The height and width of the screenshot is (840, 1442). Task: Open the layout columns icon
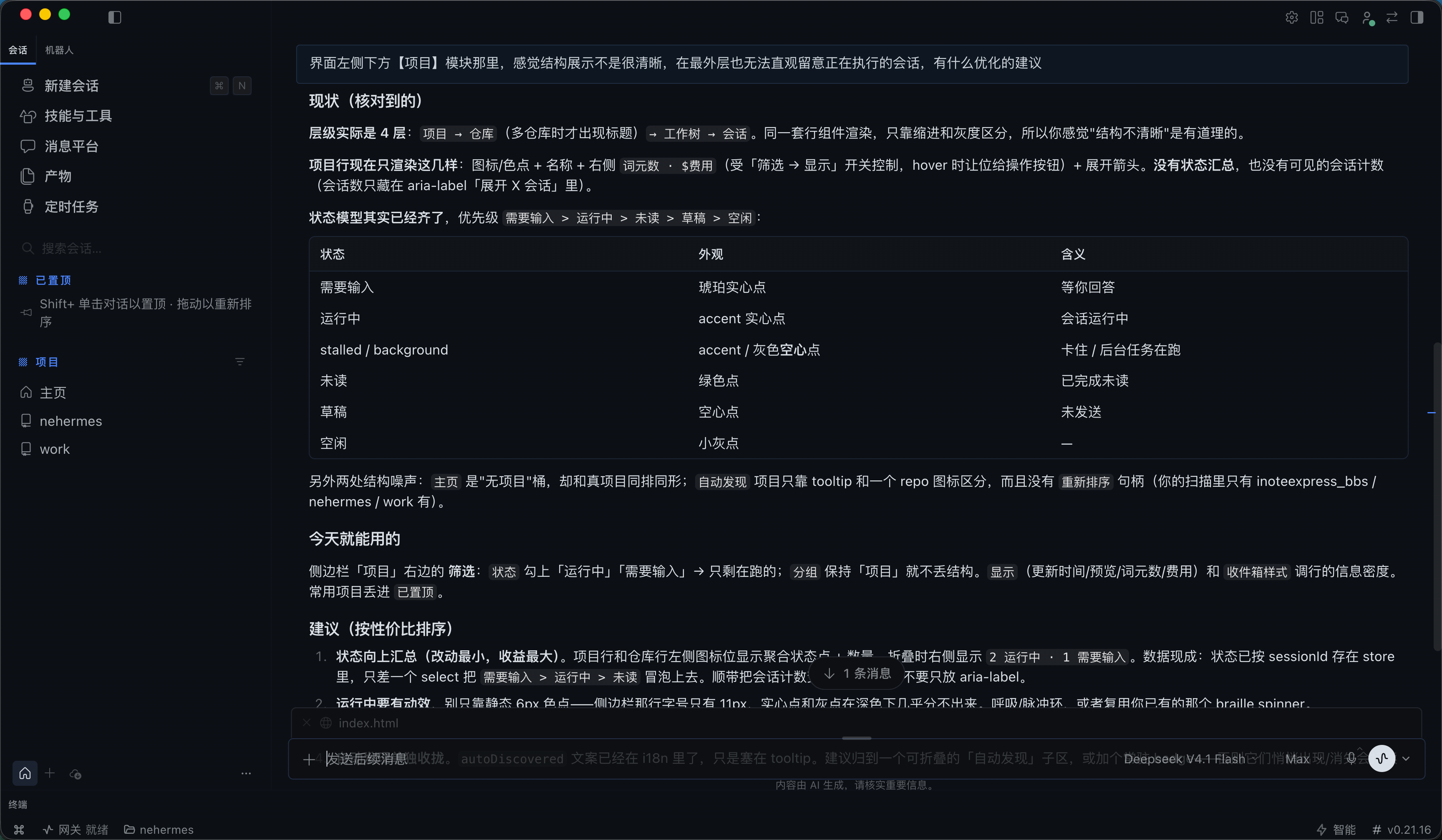[1317, 17]
